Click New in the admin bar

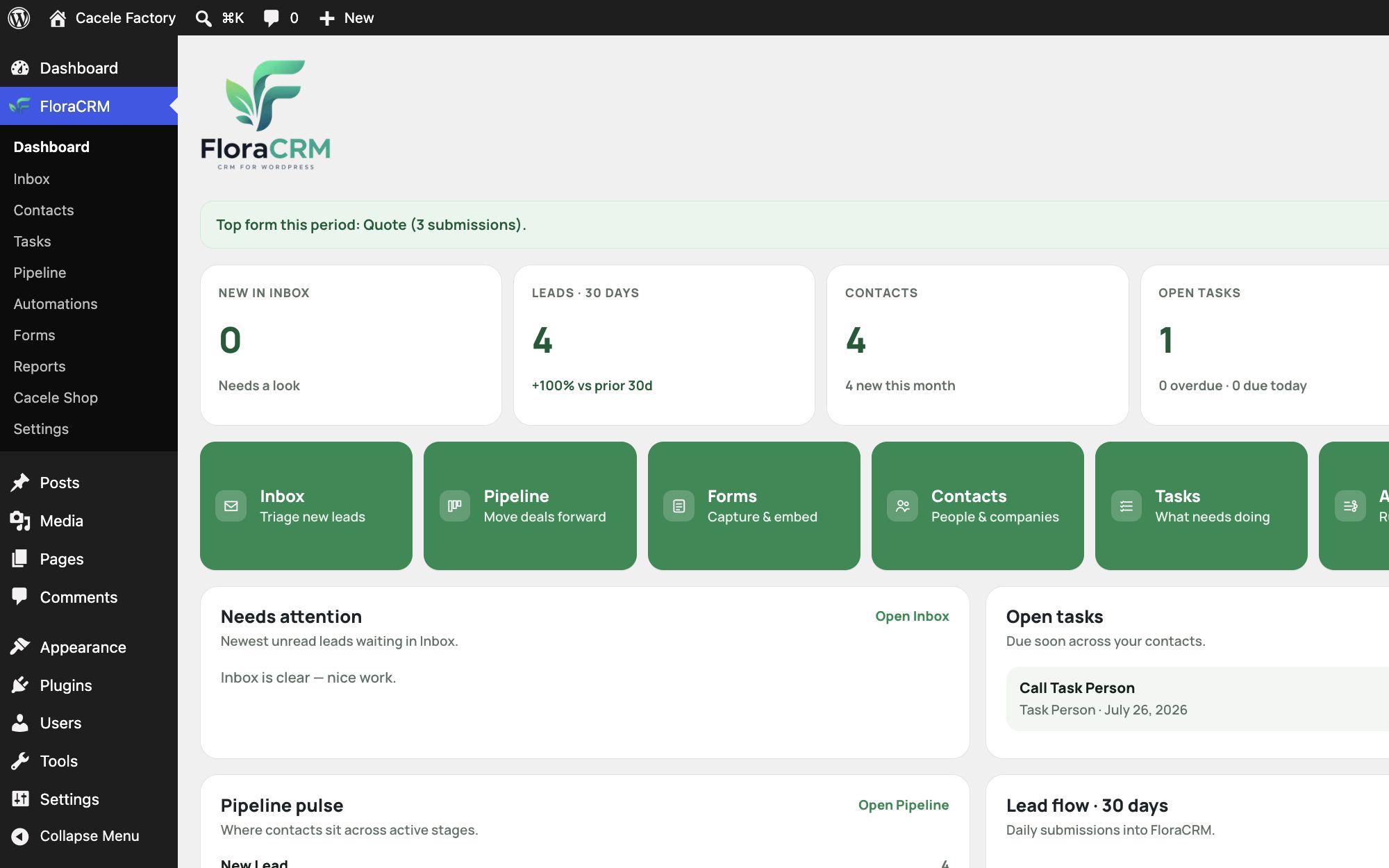tap(359, 18)
